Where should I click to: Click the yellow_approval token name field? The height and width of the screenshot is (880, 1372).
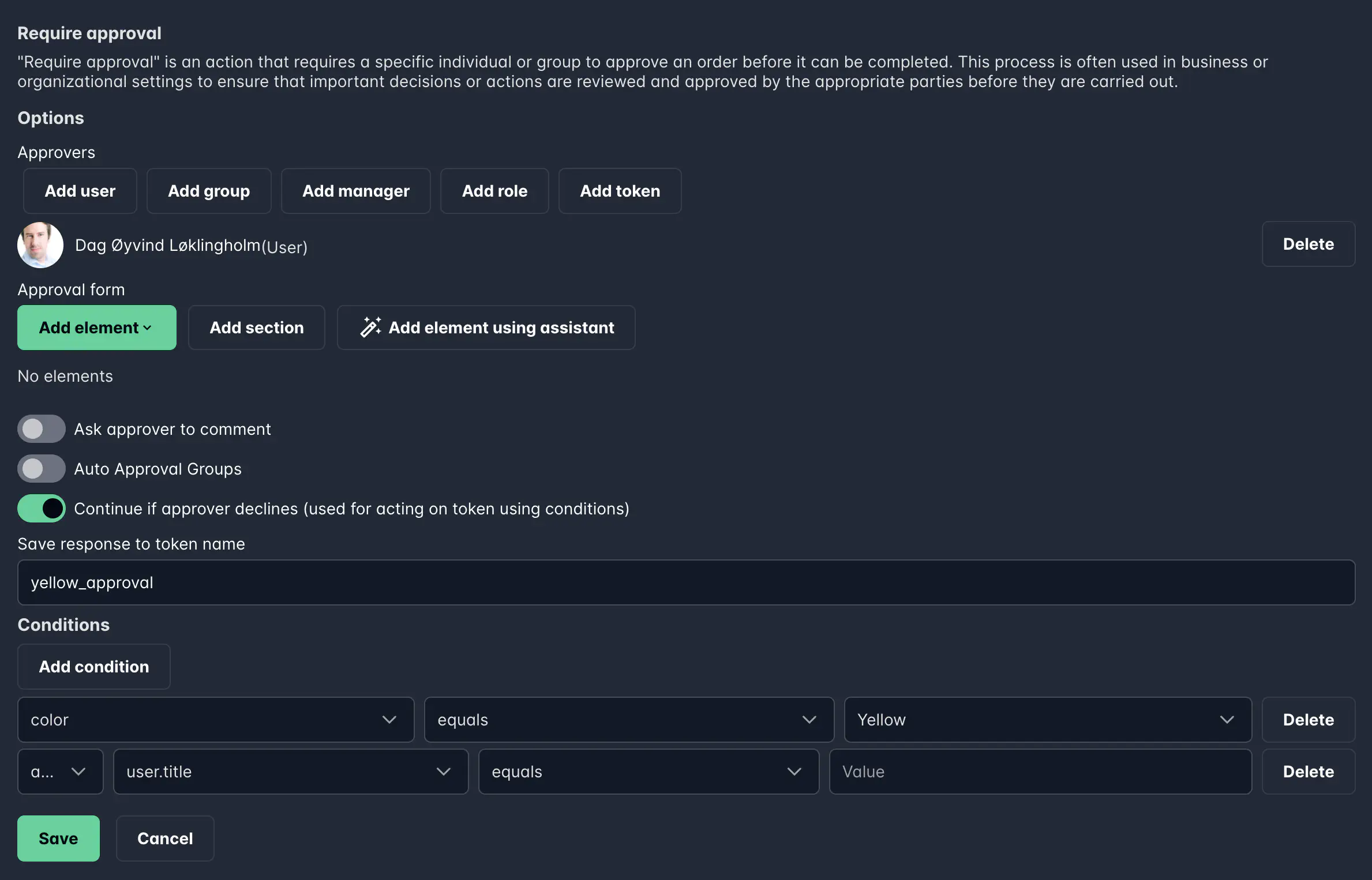(685, 582)
